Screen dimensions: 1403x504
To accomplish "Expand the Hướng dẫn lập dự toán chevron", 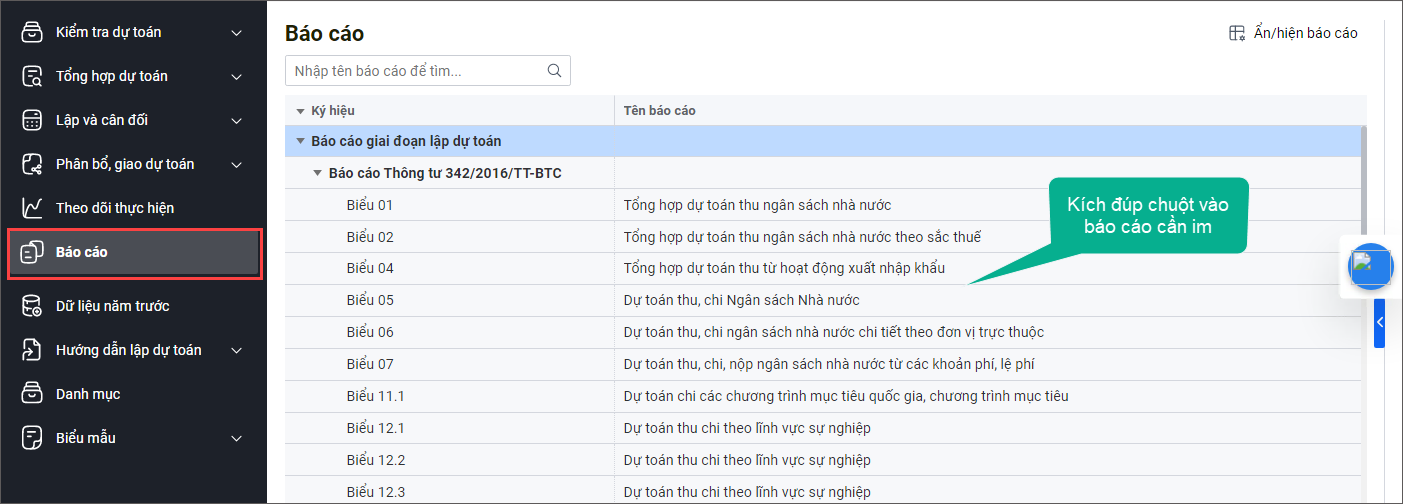I will (236, 351).
